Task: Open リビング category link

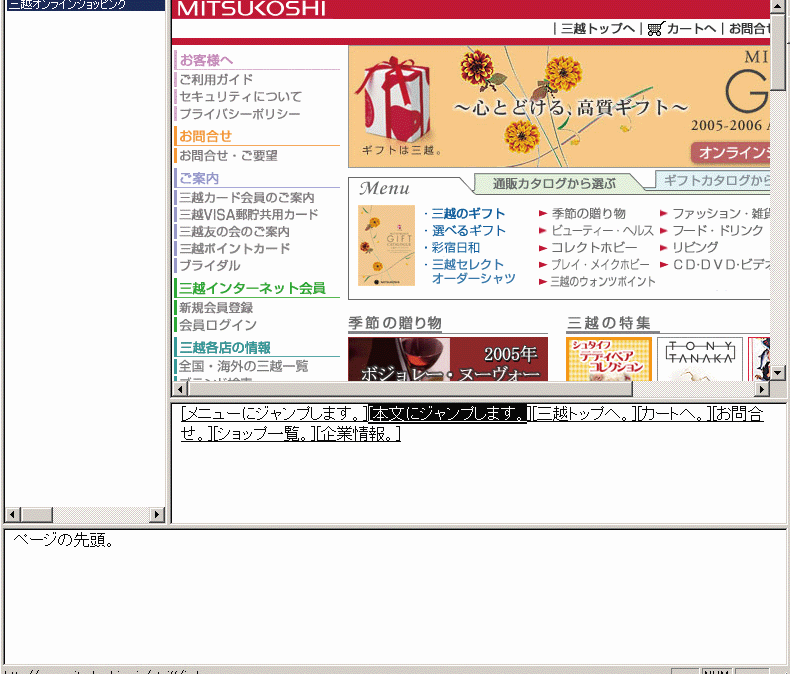Action: tap(695, 247)
